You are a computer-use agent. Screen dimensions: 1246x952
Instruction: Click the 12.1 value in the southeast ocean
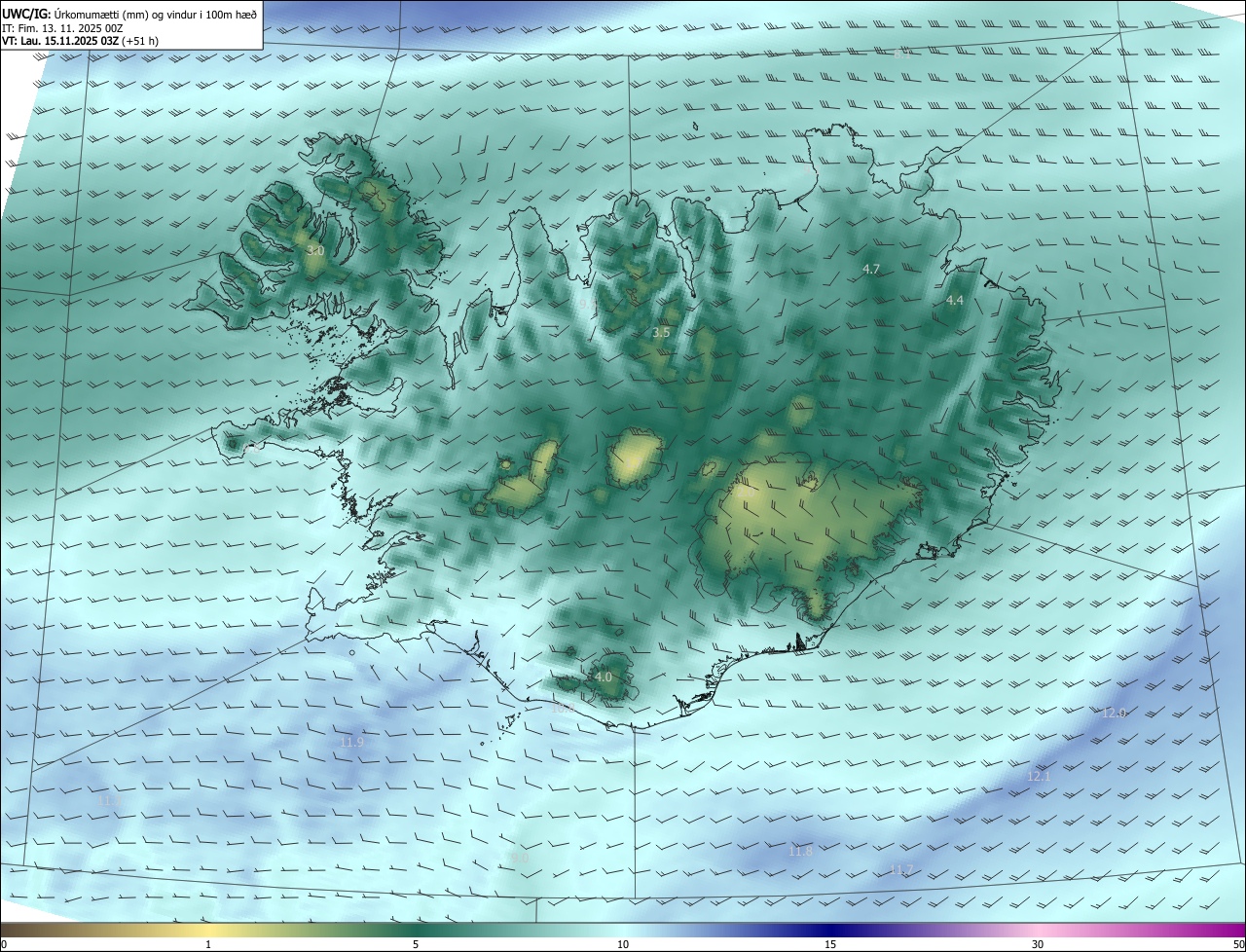point(1039,776)
